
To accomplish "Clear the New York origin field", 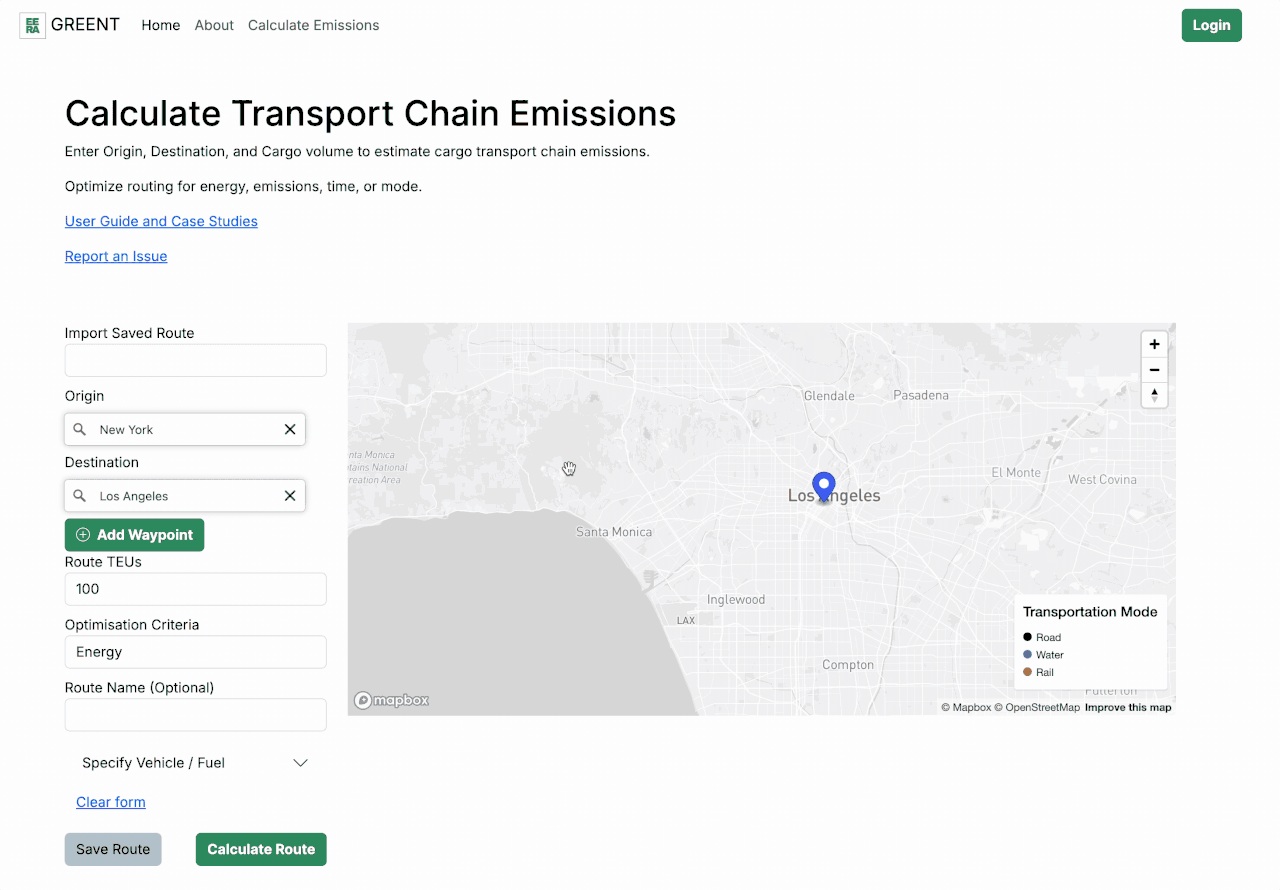I will coord(290,430).
